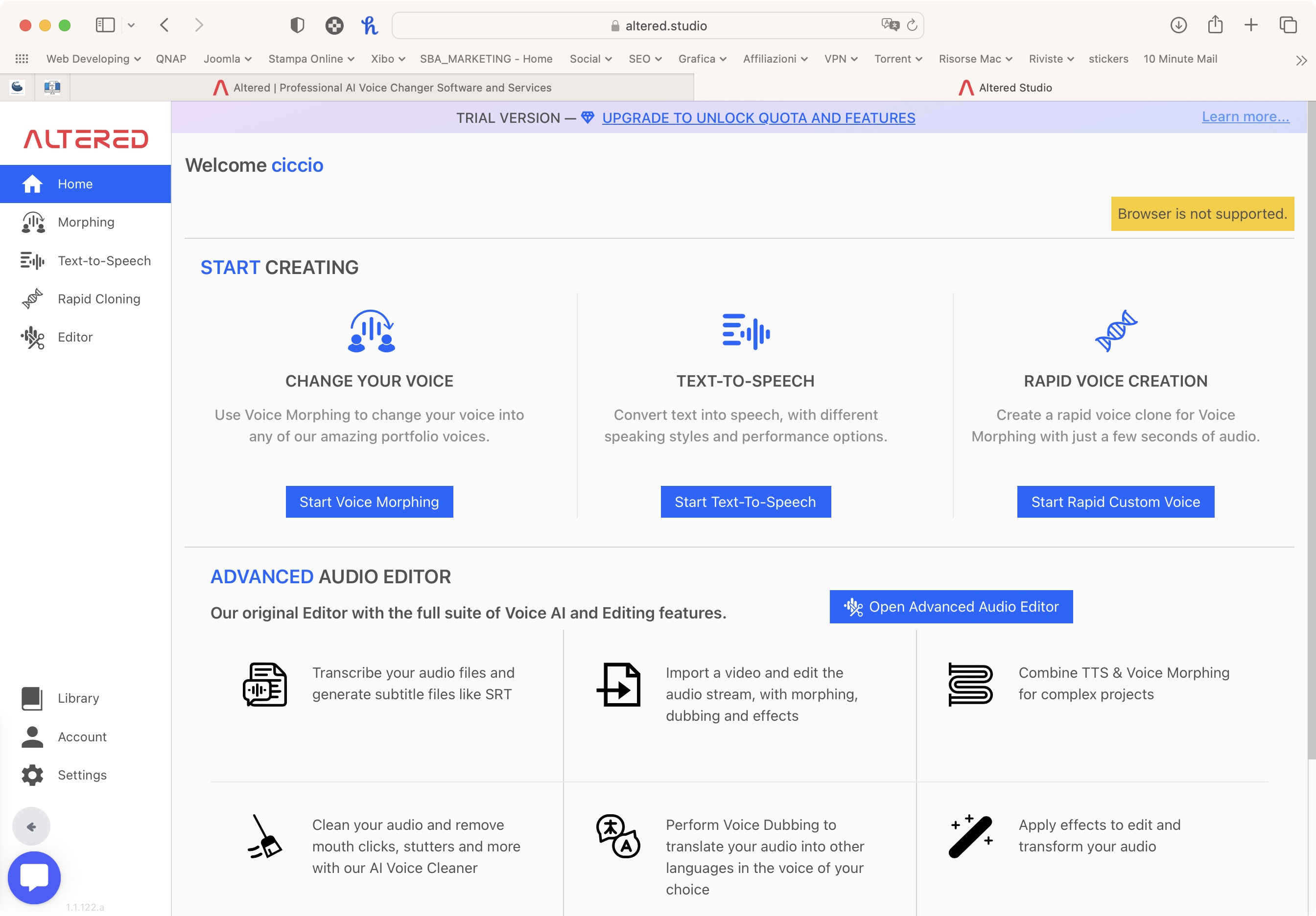This screenshot has width=1316, height=916.
Task: Click the Learn more link
Action: (x=1245, y=116)
